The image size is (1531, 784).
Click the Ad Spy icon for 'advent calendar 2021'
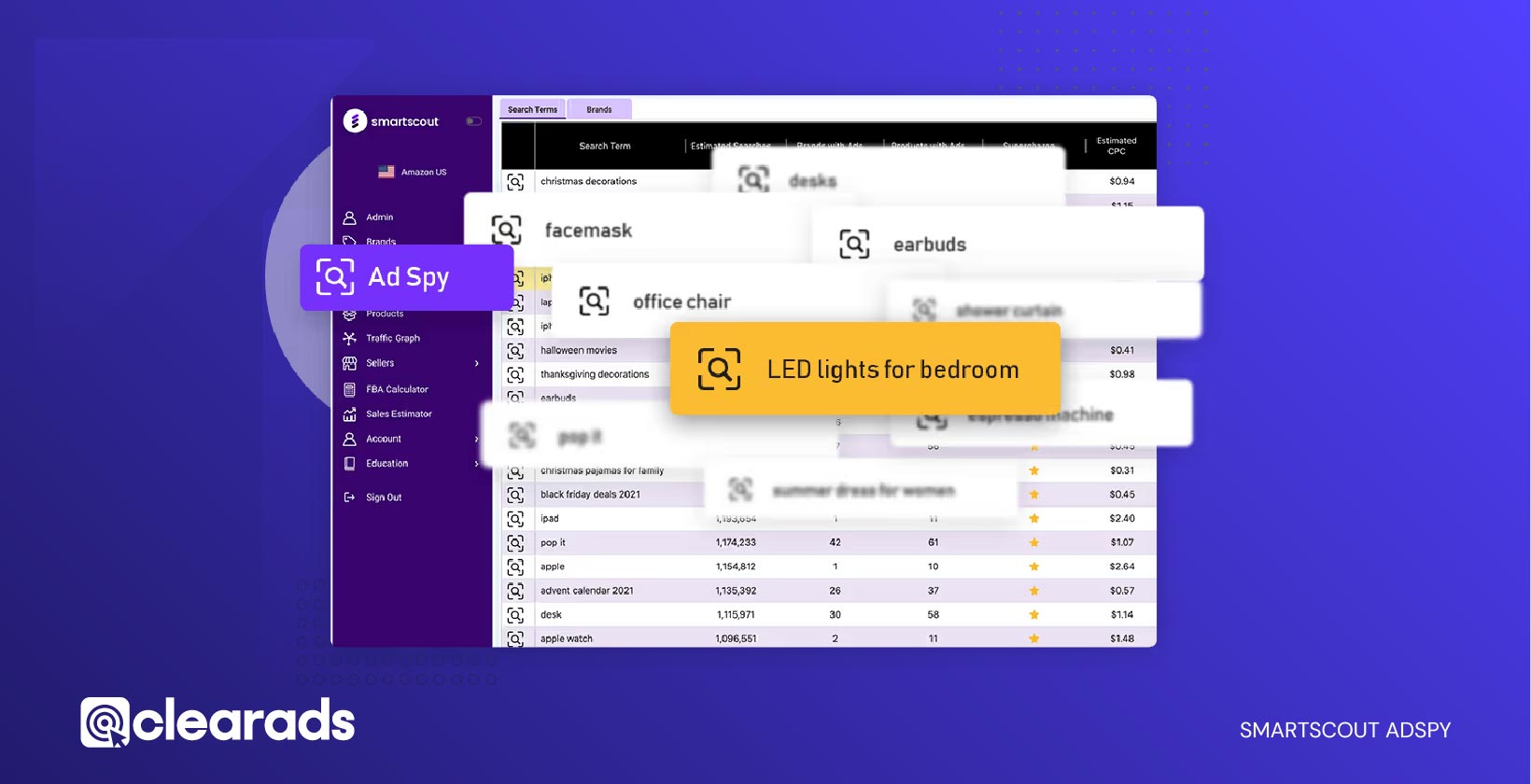(x=515, y=591)
